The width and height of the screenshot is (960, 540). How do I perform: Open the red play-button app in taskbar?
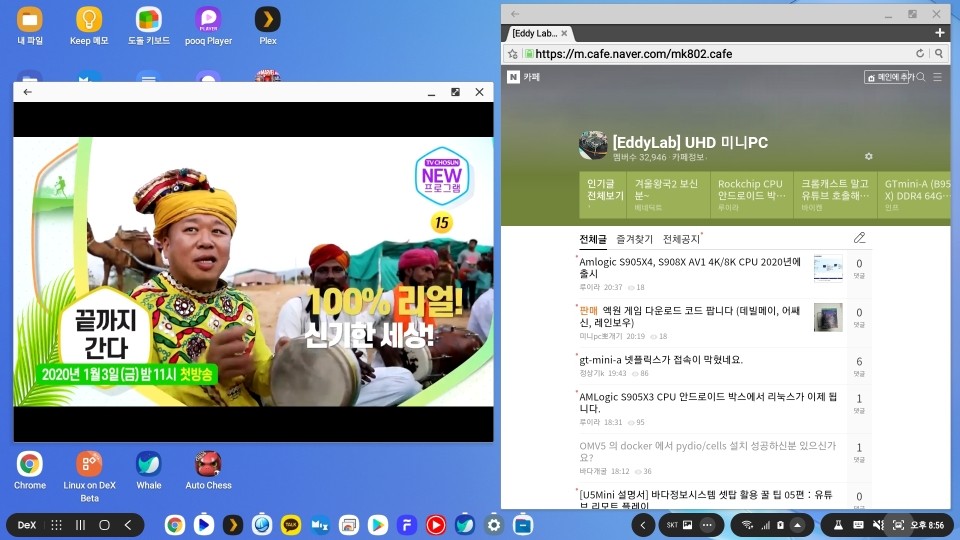tap(436, 525)
